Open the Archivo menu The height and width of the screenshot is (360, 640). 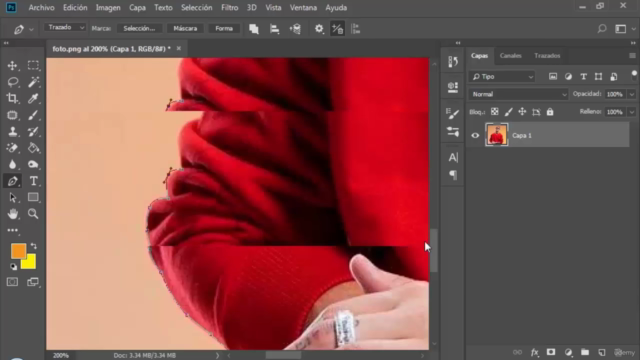tap(41, 8)
